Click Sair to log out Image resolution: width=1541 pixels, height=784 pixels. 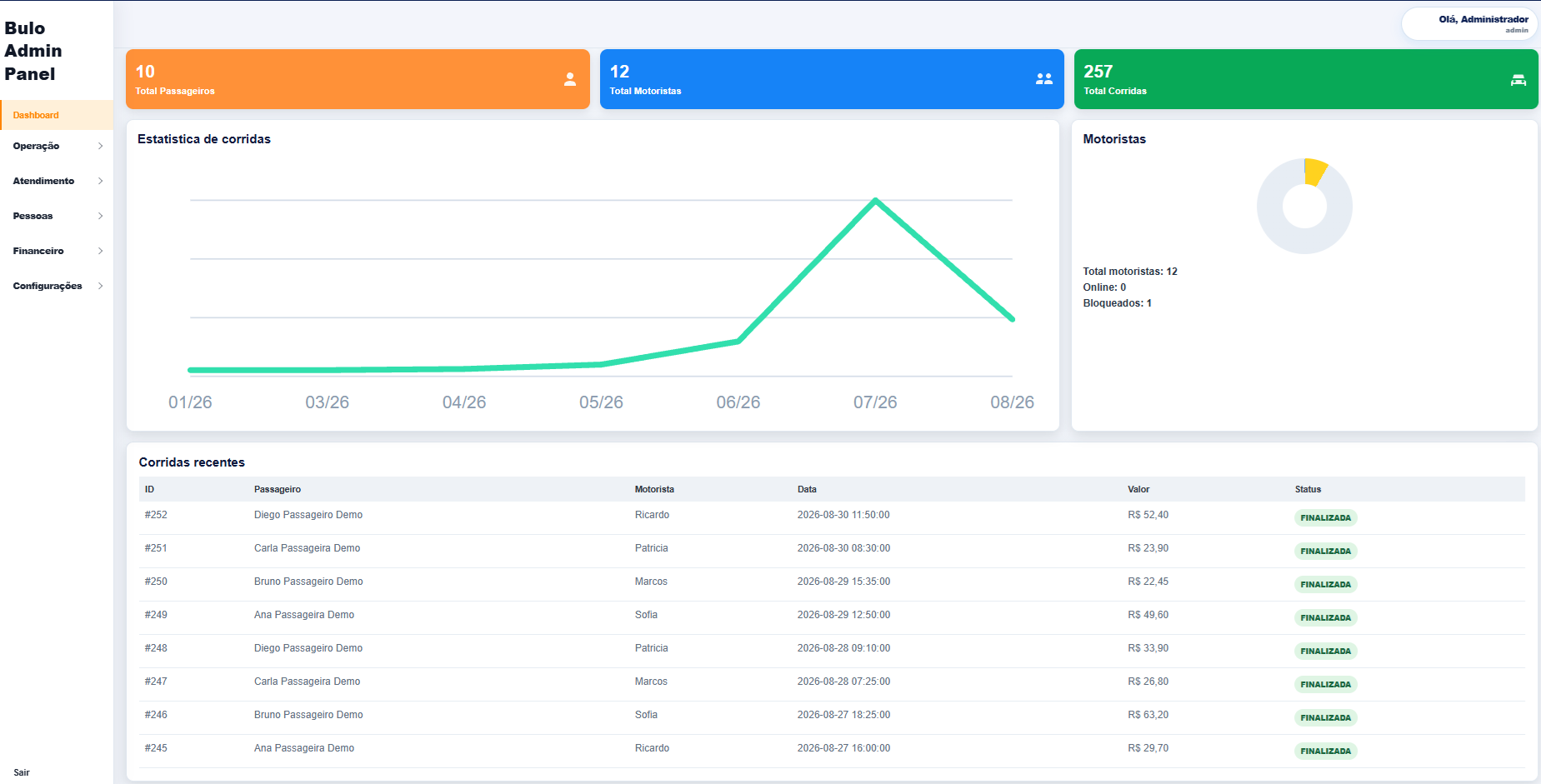tap(22, 772)
